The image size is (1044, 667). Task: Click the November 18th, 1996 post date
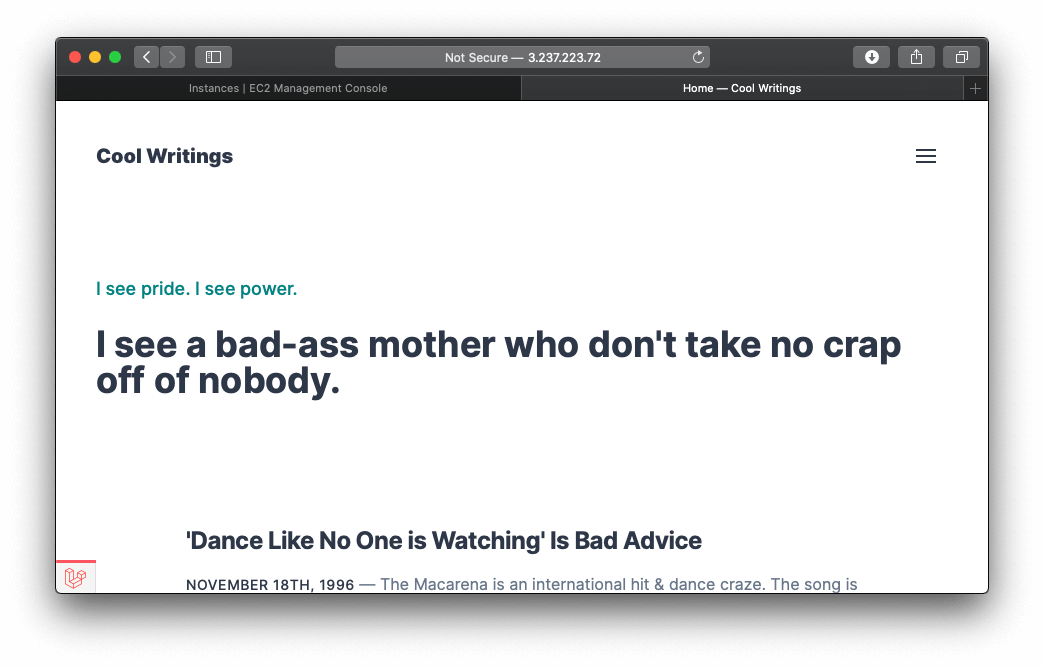coord(269,584)
